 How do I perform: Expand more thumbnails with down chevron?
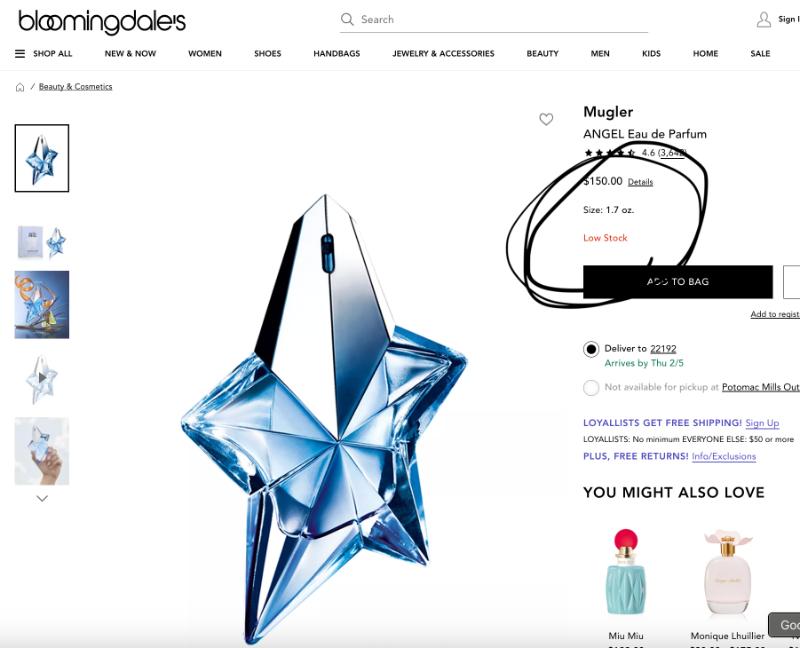[42, 499]
